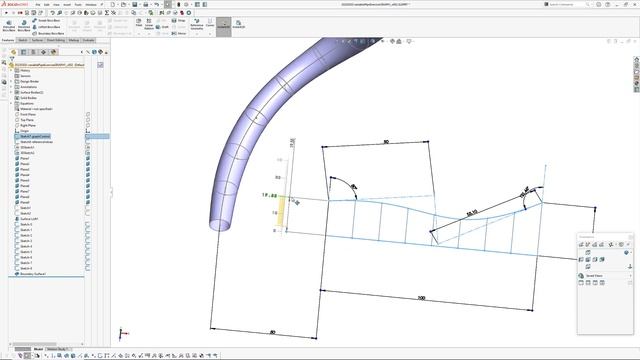Screen dimensions: 640x360
Task: Switch to ConfigurationManager tab icon
Action: click(x=33, y=52)
